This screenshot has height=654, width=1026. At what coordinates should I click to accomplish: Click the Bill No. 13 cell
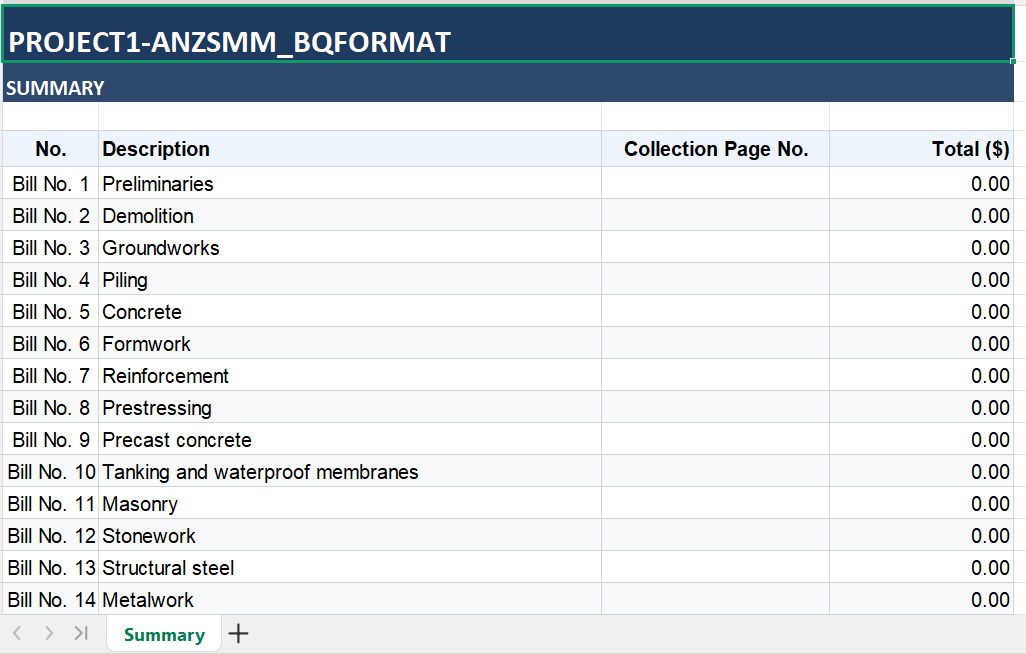coord(50,568)
